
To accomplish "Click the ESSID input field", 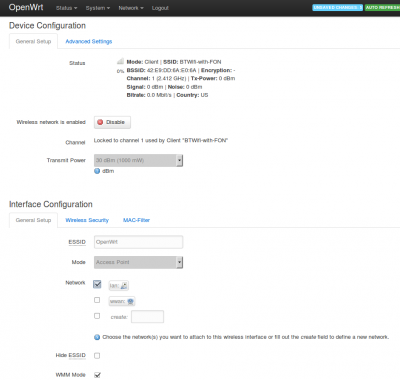I will coord(138,242).
